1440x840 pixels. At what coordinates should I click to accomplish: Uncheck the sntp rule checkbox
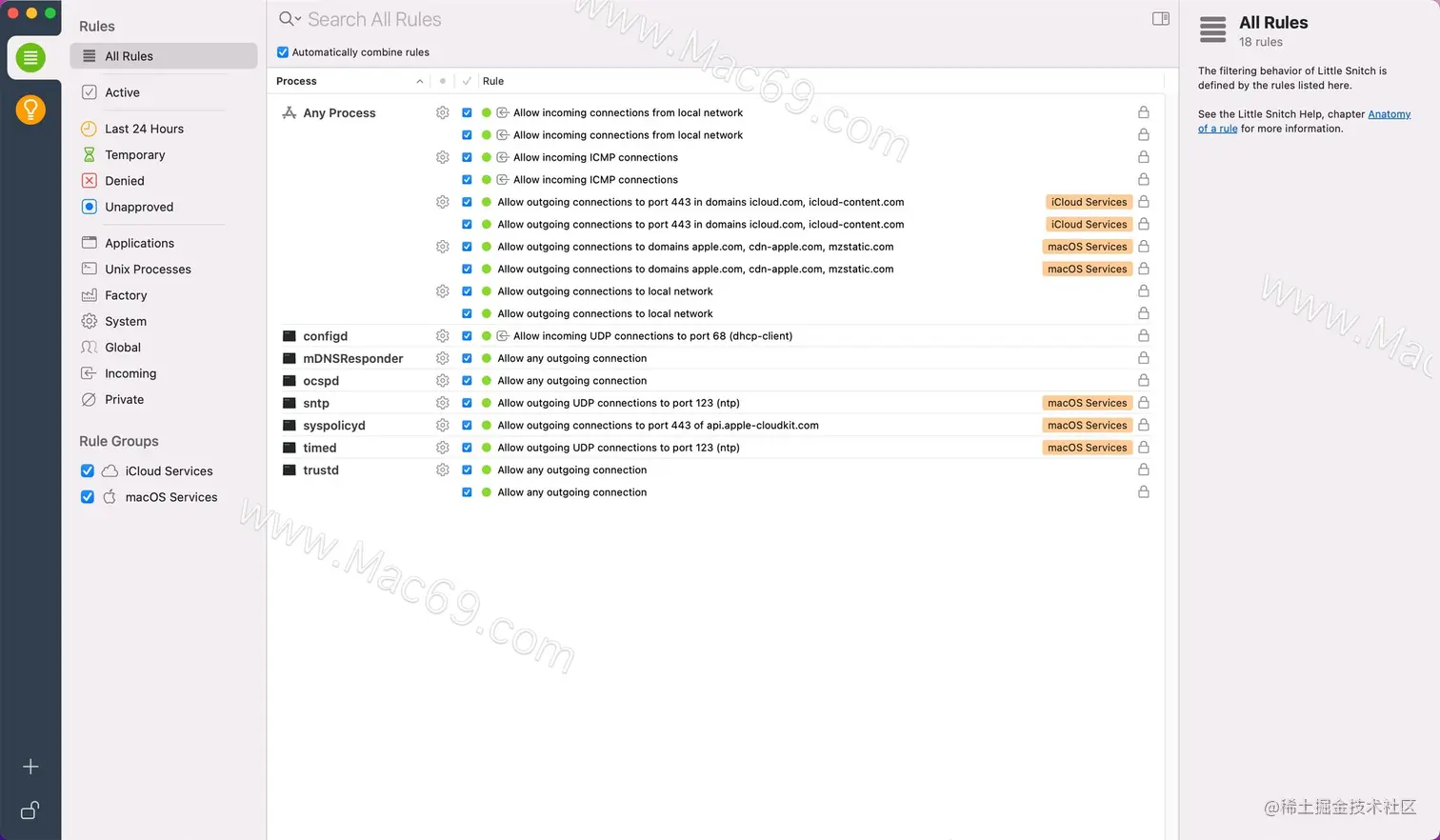tap(467, 403)
